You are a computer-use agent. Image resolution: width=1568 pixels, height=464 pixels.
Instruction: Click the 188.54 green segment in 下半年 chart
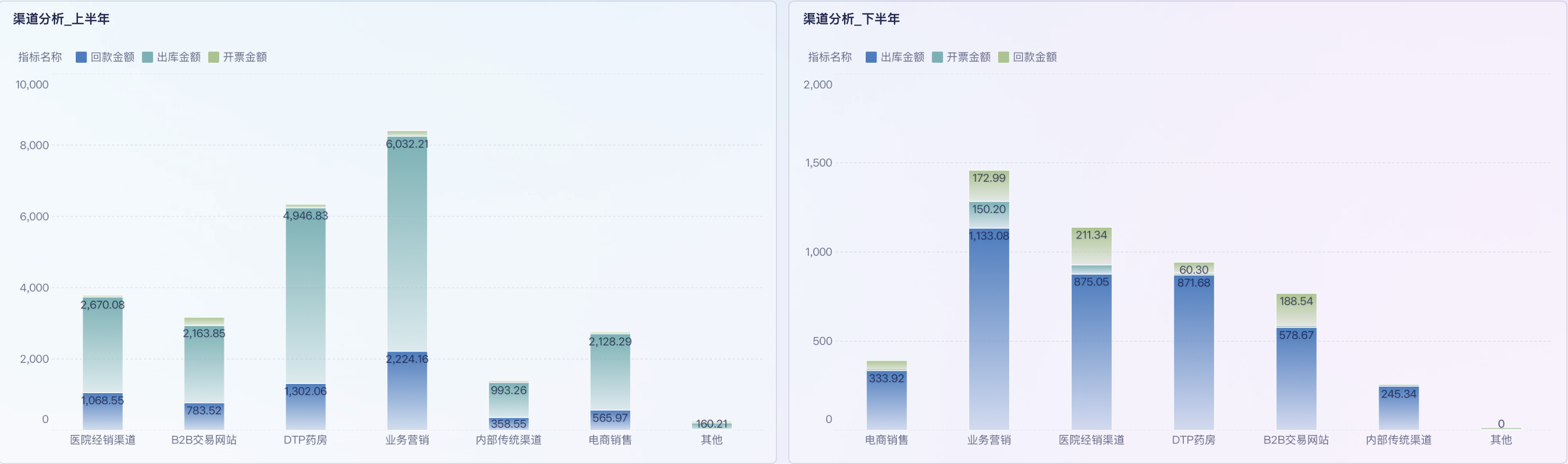point(1296,309)
